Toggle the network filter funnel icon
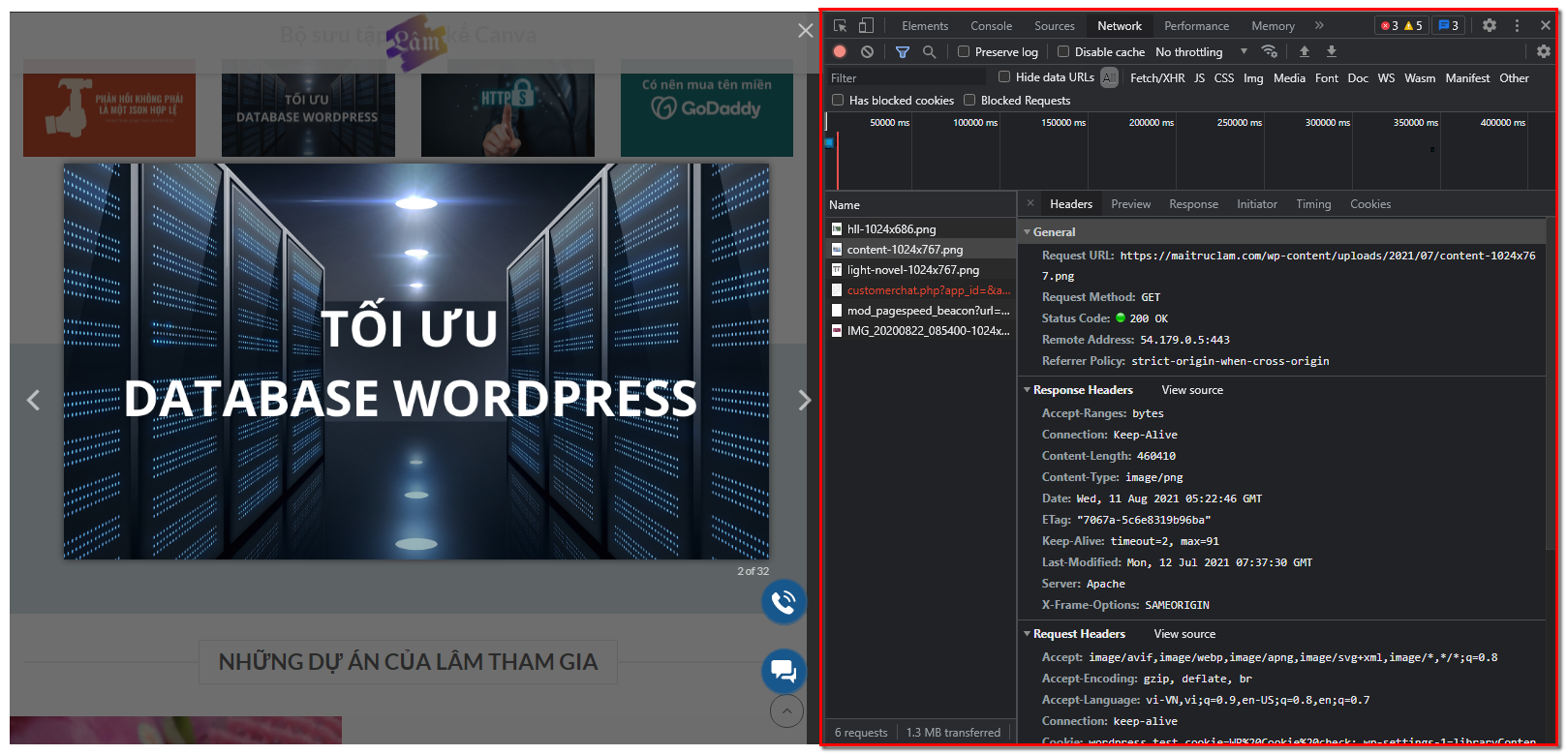The image size is (1568, 755). click(x=902, y=52)
